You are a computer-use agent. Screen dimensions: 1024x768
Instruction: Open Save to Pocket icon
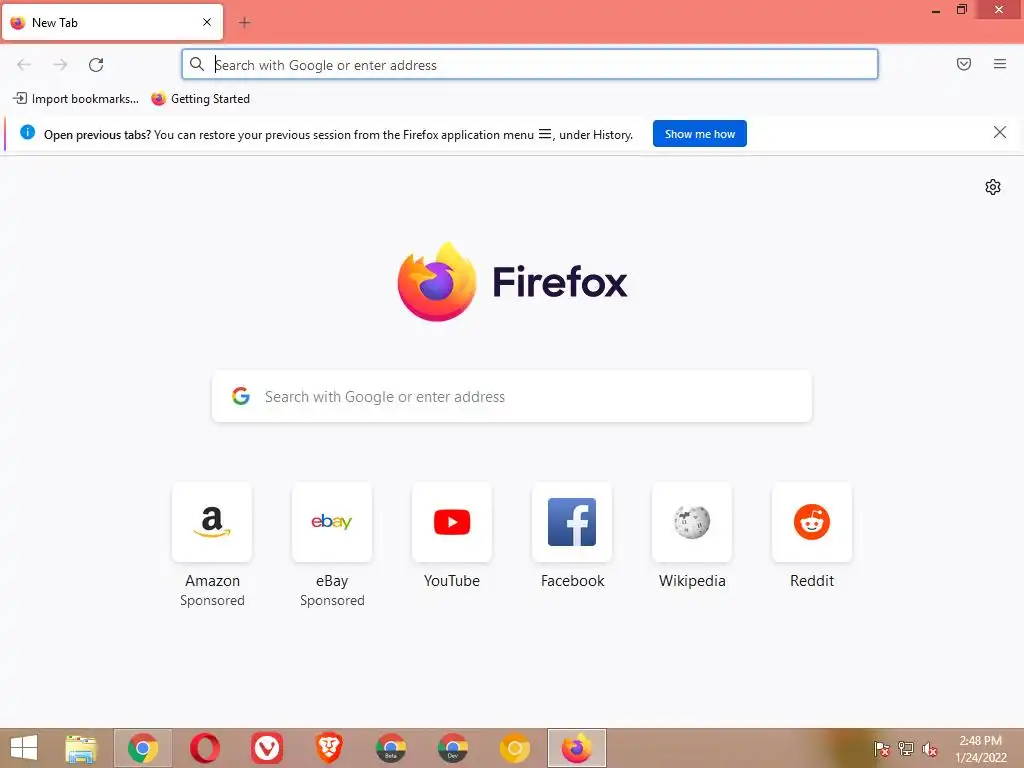pyautogui.click(x=964, y=64)
